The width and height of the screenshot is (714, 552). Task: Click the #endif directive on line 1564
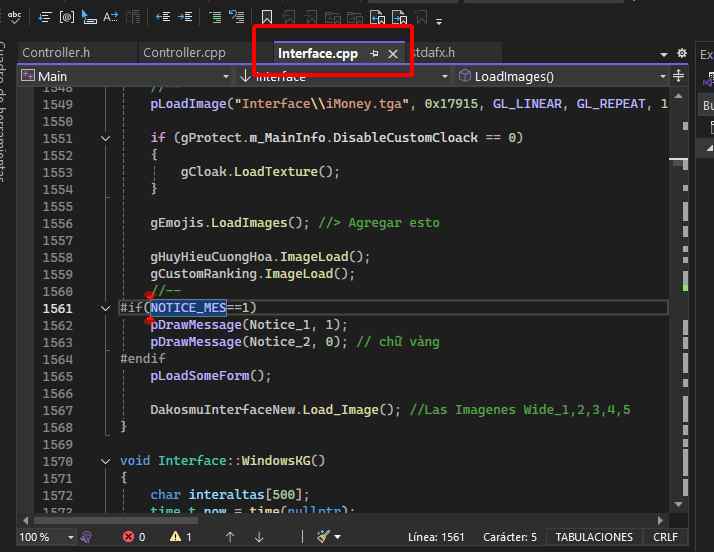pos(143,359)
